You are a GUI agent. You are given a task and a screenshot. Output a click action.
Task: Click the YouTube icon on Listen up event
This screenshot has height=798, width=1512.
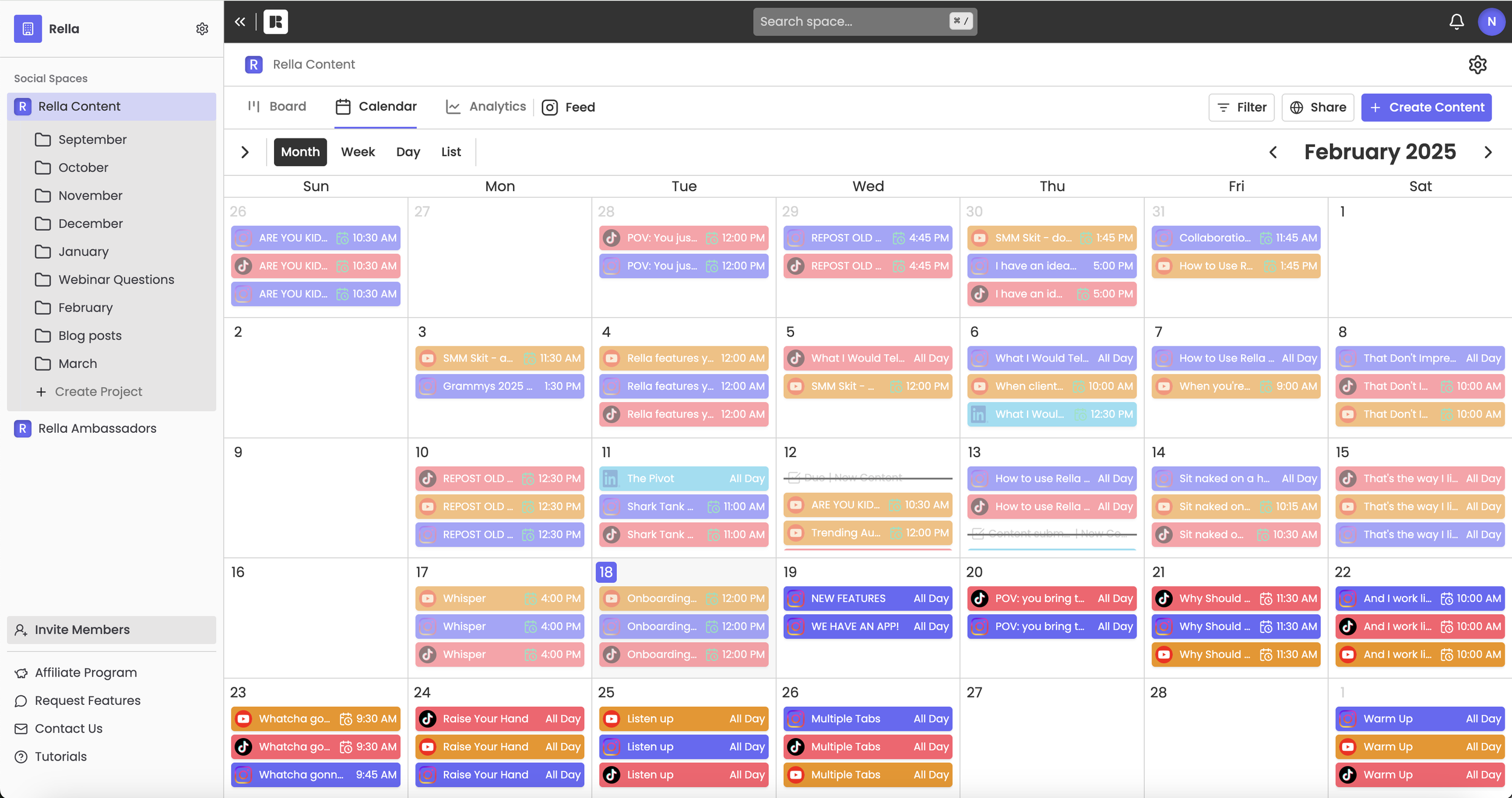tap(612, 718)
